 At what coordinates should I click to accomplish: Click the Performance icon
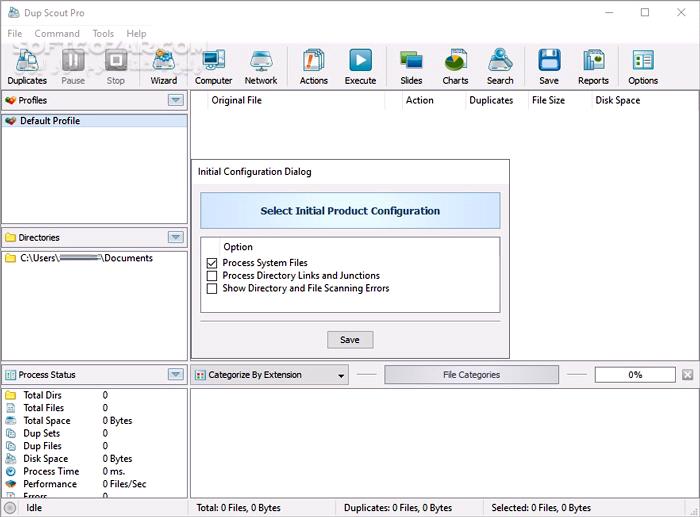(x=11, y=484)
